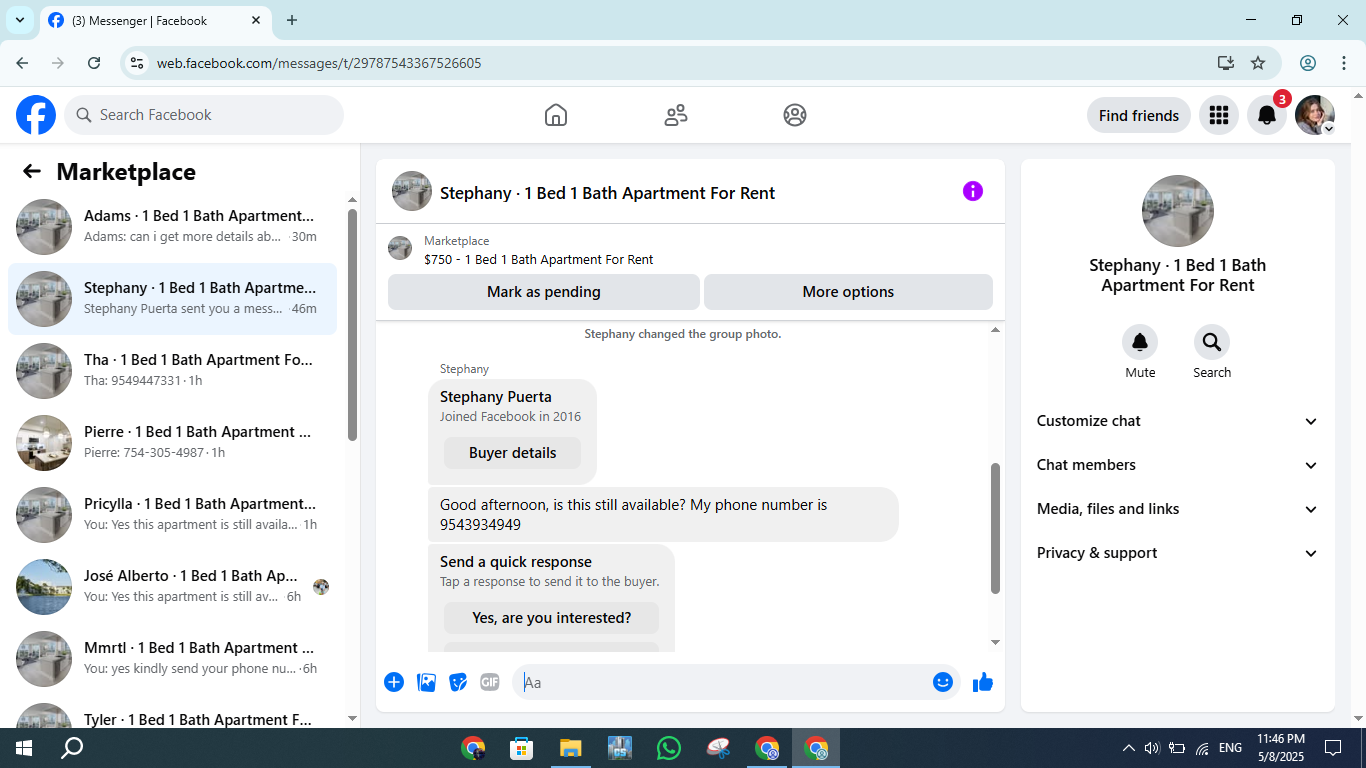Go back using the Marketplace back arrow
The height and width of the screenshot is (768, 1366).
(x=32, y=171)
